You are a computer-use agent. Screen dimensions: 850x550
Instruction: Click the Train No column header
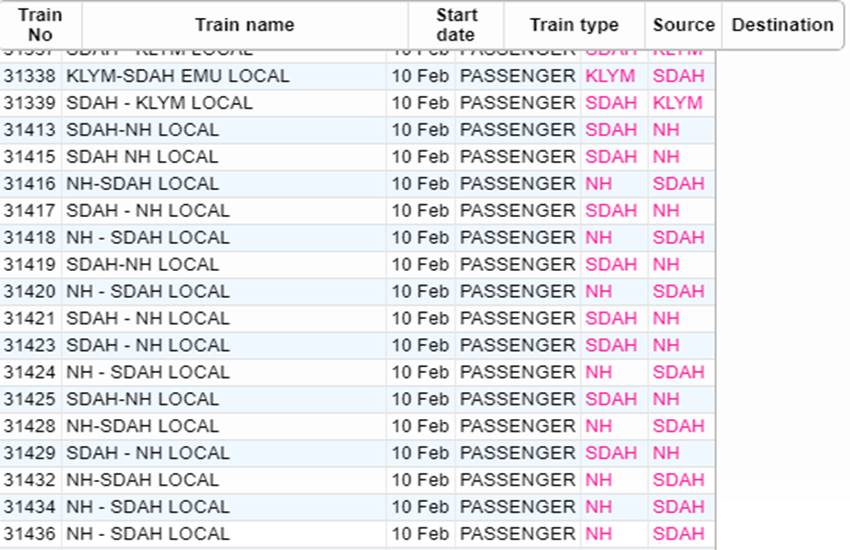pos(40,25)
